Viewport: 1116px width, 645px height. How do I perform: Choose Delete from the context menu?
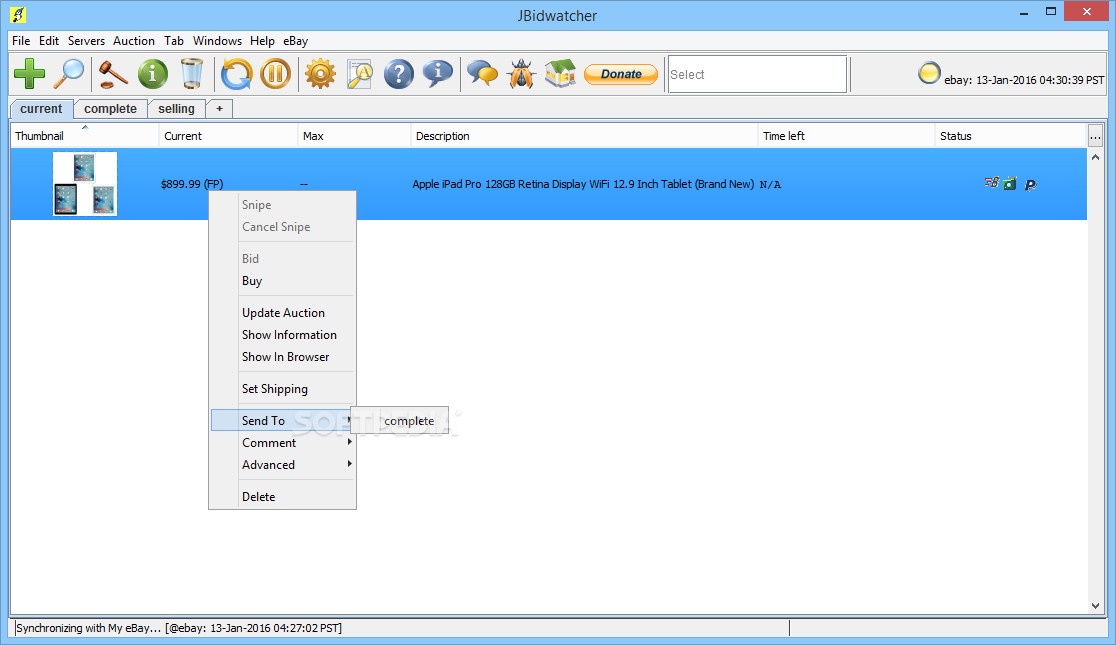click(283, 496)
